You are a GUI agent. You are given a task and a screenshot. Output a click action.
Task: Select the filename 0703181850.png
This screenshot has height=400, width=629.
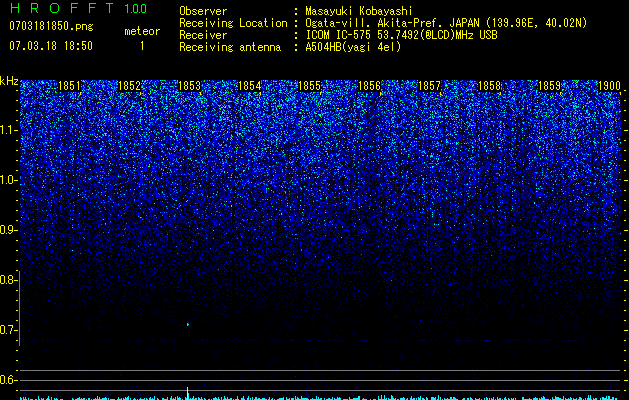coord(51,26)
